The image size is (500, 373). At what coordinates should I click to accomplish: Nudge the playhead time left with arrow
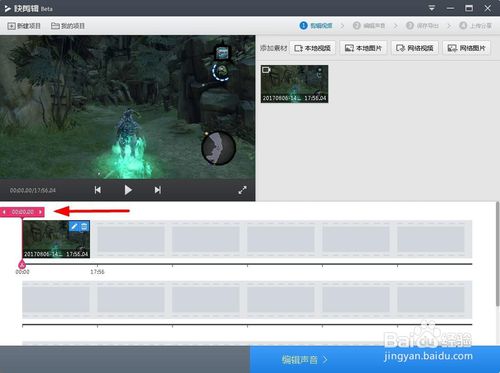[x=4, y=212]
